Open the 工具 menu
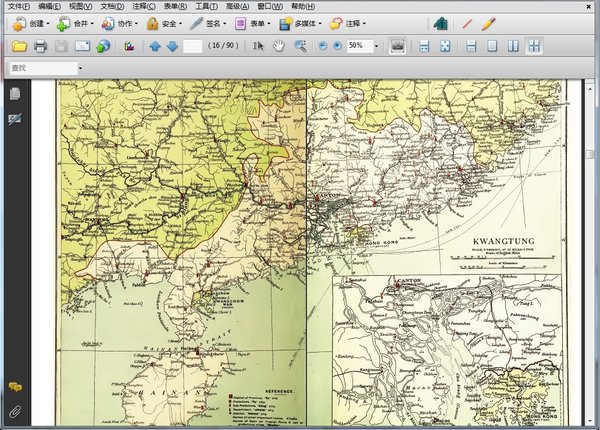 [207, 6]
